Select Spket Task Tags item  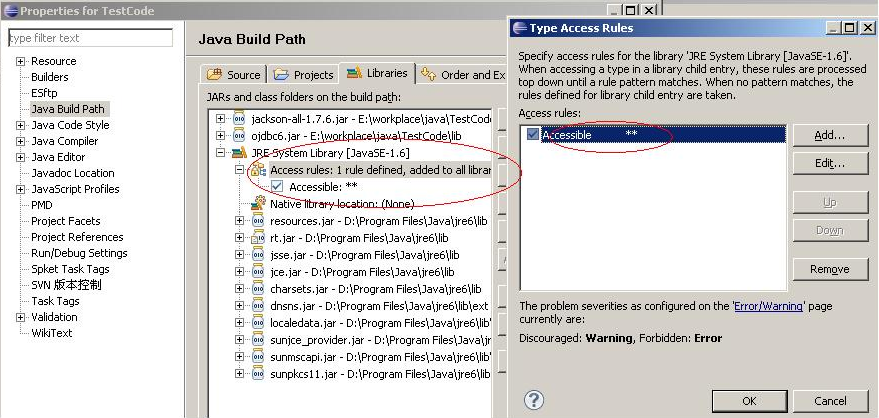(x=70, y=269)
